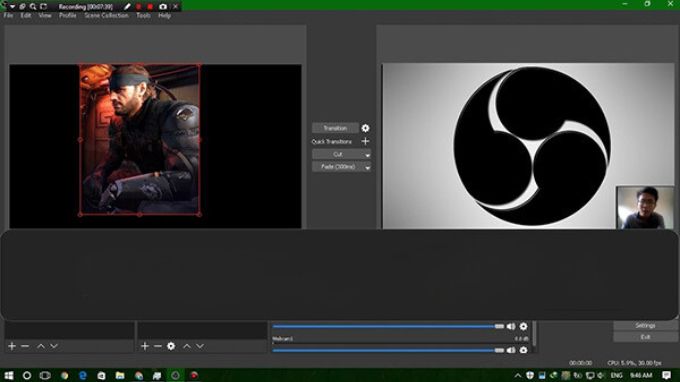Screen dimensions: 680x382
Task: Pause recording with the red pause icon
Action: point(139,7)
